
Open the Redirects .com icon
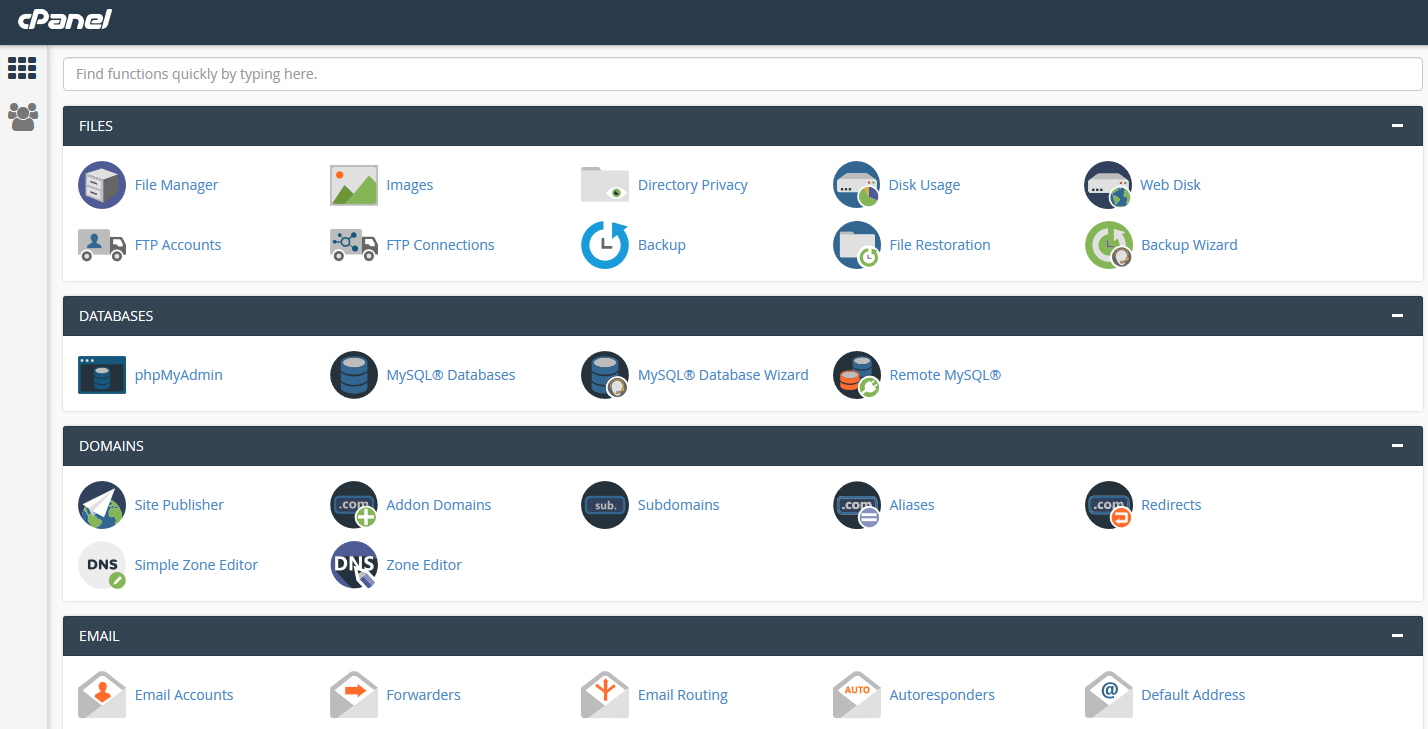point(1108,505)
